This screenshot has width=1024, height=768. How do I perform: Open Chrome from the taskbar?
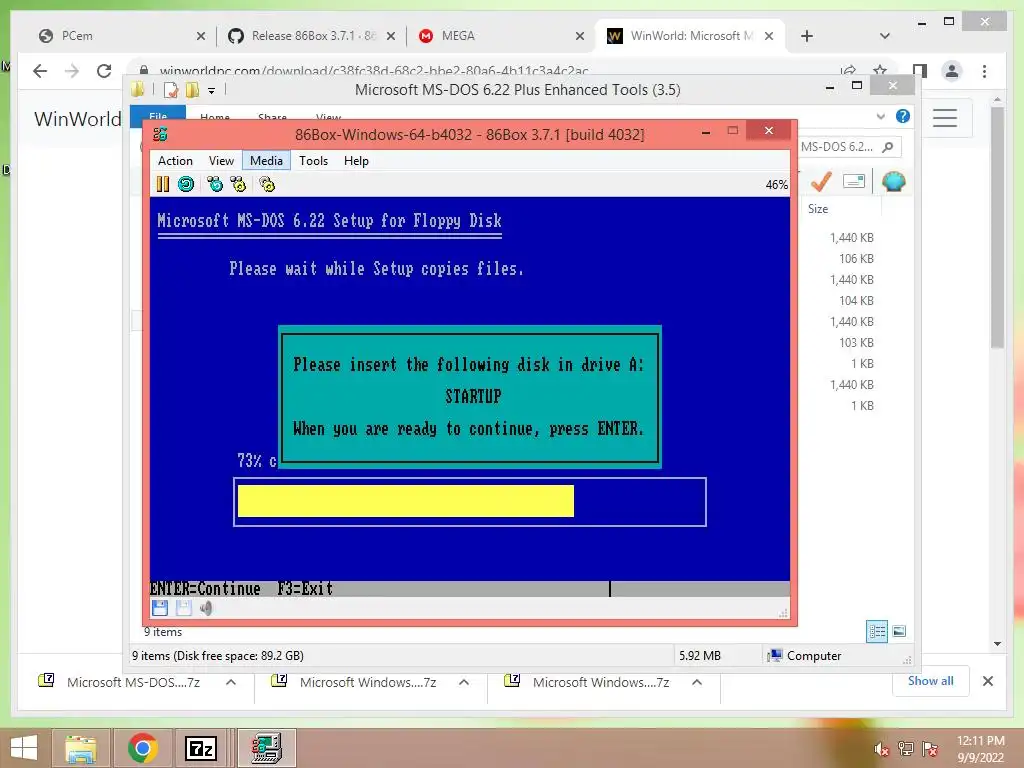tap(142, 748)
